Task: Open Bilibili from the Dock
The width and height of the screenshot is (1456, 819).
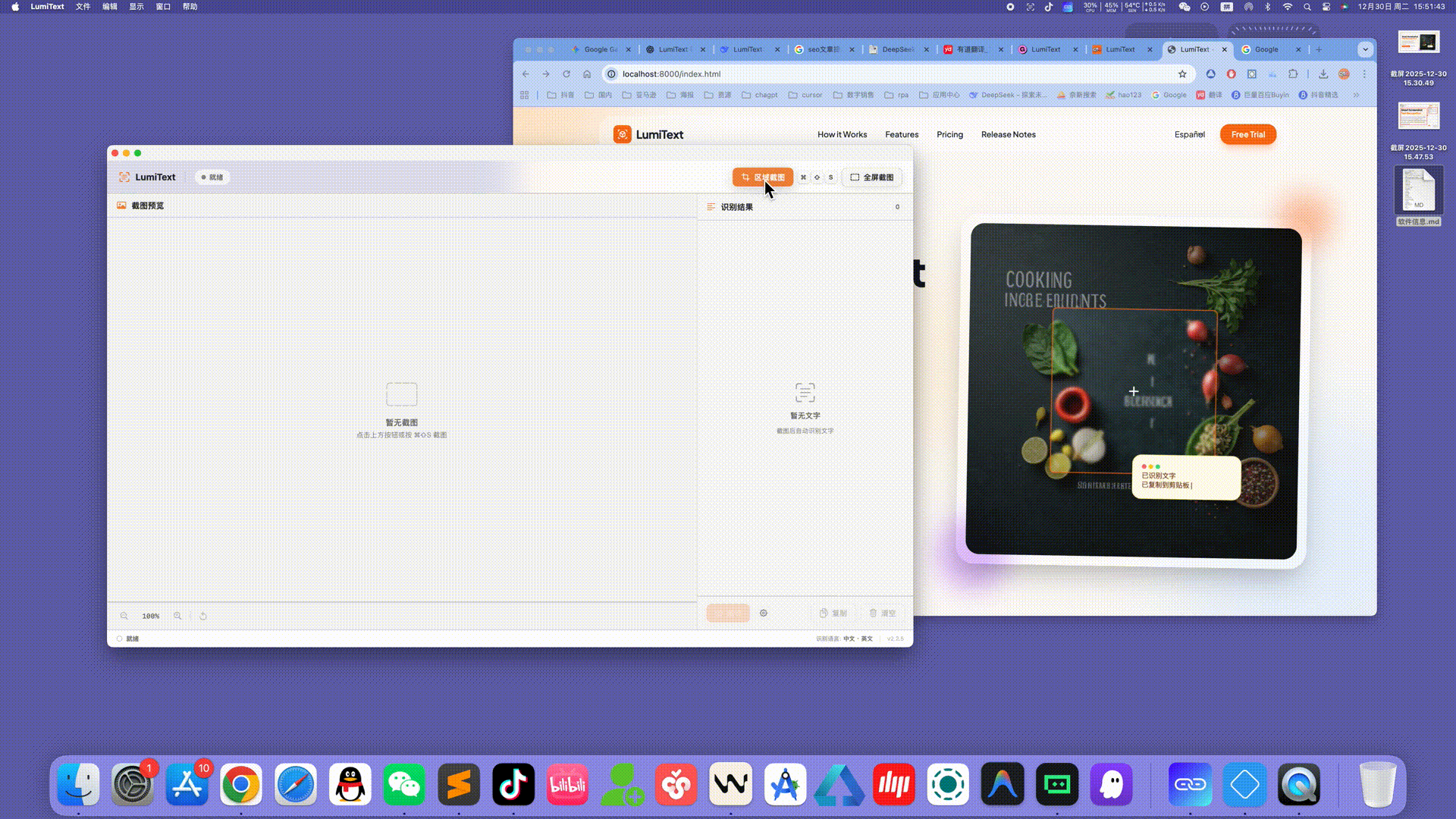Action: point(567,784)
